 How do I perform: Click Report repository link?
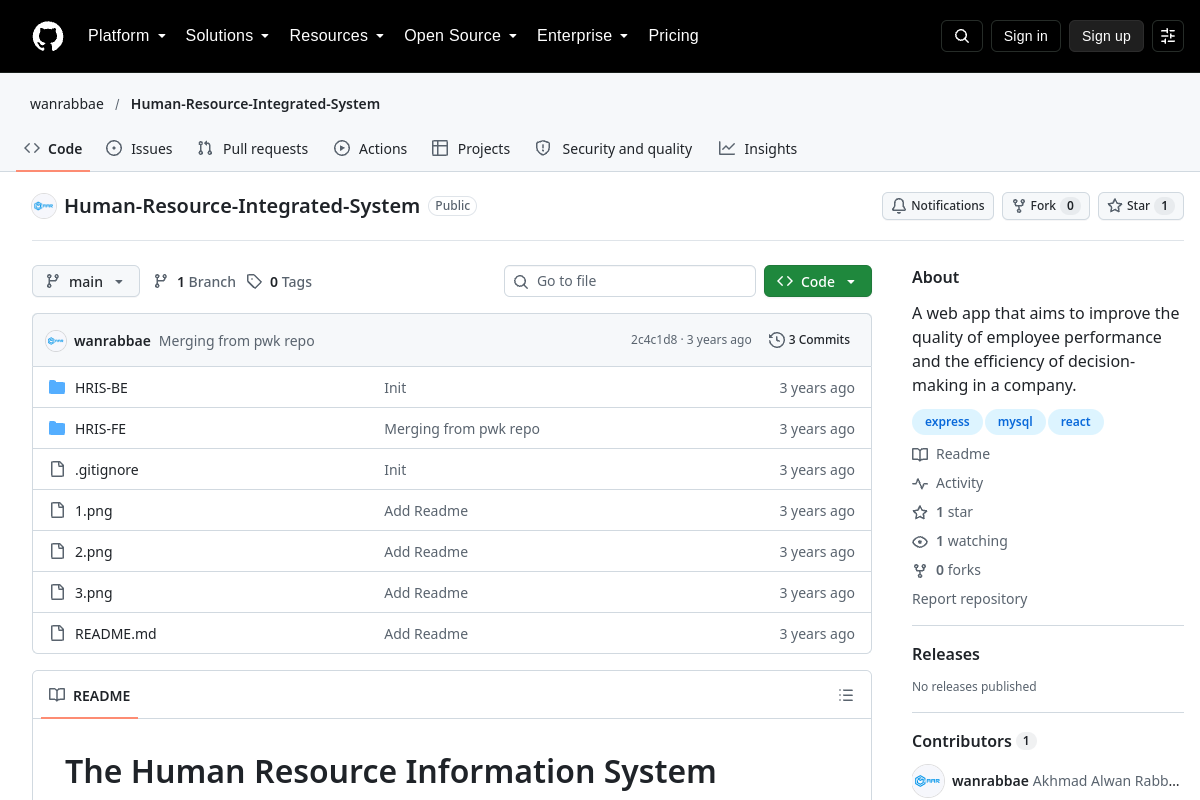(970, 599)
